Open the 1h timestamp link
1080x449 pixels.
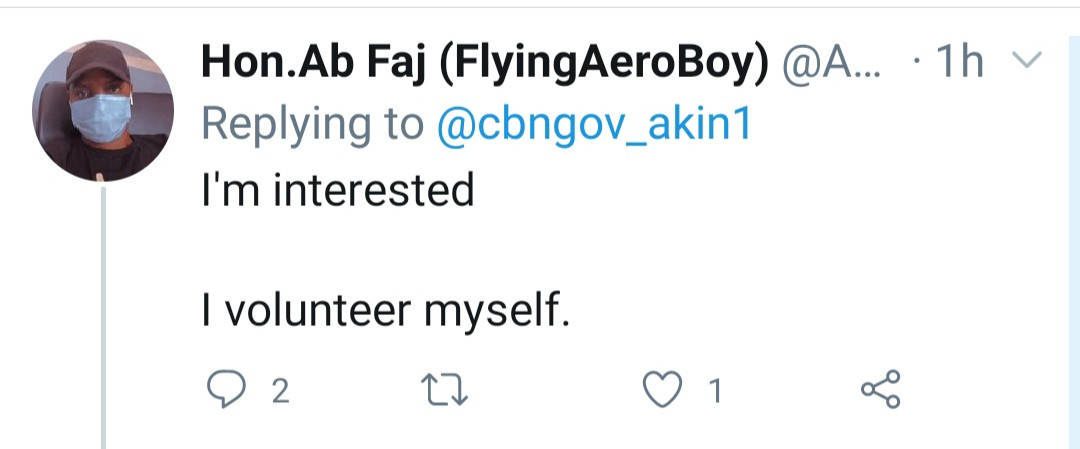[956, 65]
